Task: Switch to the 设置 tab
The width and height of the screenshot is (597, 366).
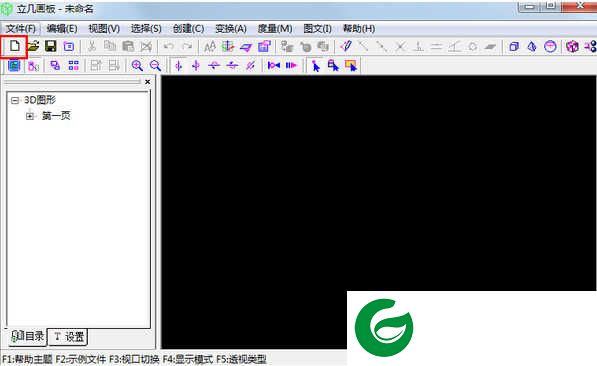Action: click(68, 337)
